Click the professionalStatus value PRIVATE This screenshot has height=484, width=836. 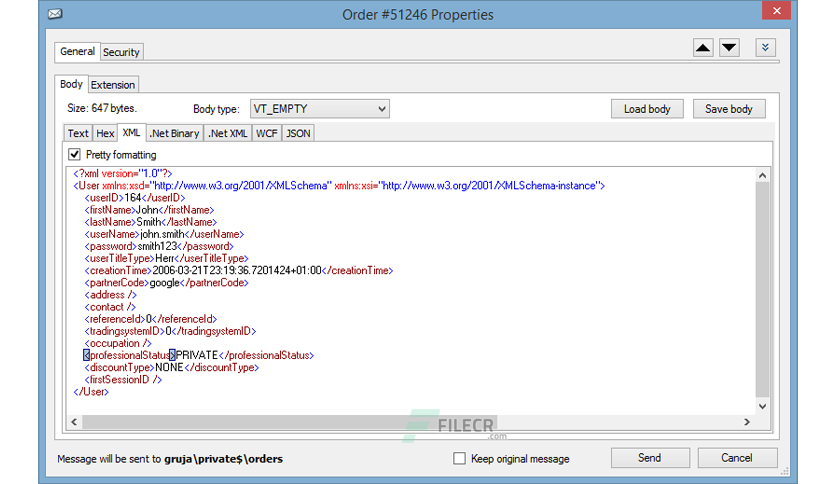[197, 356]
